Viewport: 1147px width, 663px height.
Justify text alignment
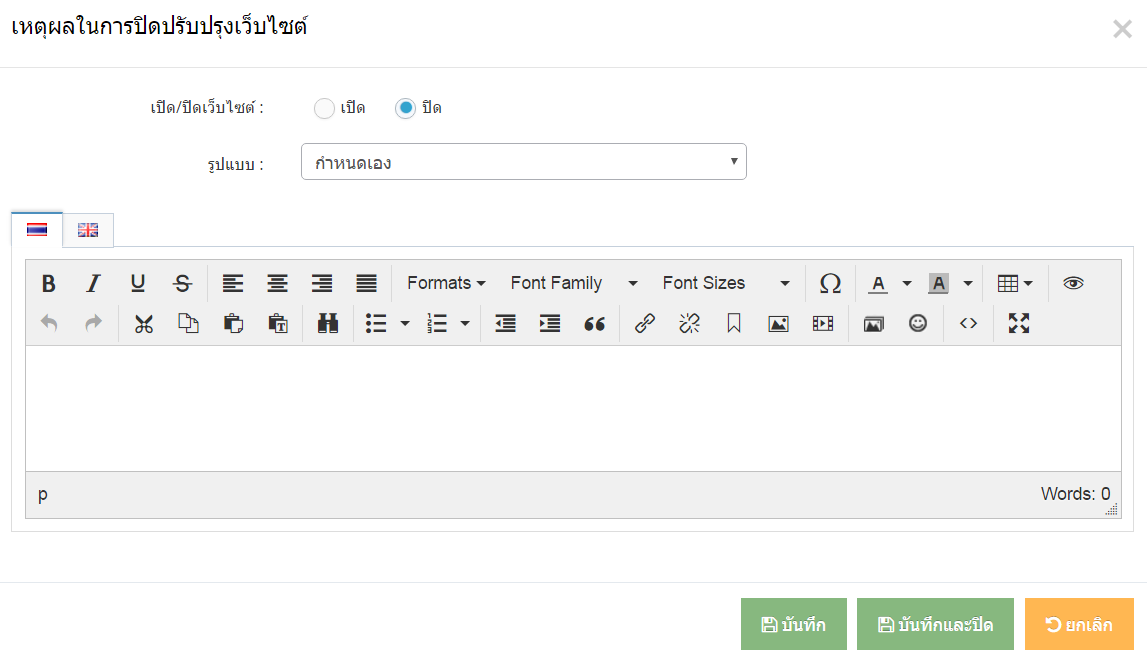coord(366,283)
